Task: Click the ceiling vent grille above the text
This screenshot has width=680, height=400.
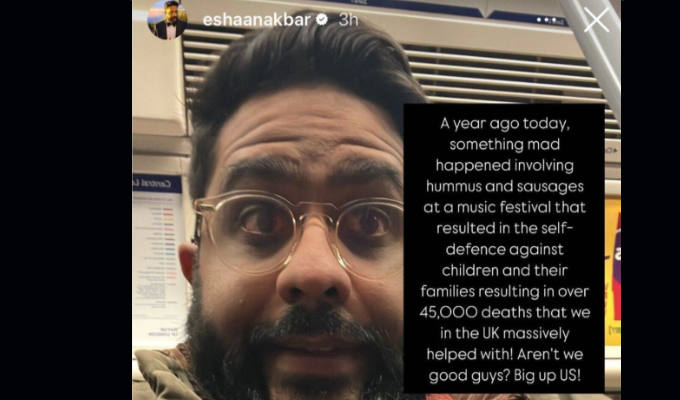Action: coord(499,74)
